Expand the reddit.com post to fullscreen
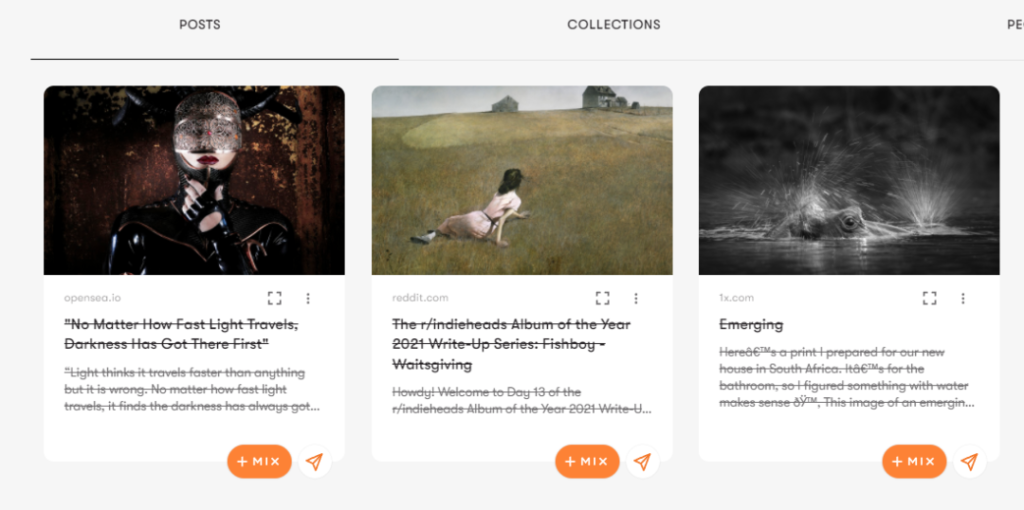 pyautogui.click(x=602, y=298)
